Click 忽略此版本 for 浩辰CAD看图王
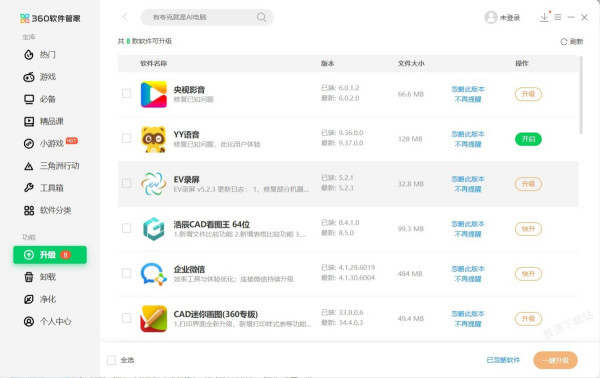600x378 pixels. [x=468, y=224]
